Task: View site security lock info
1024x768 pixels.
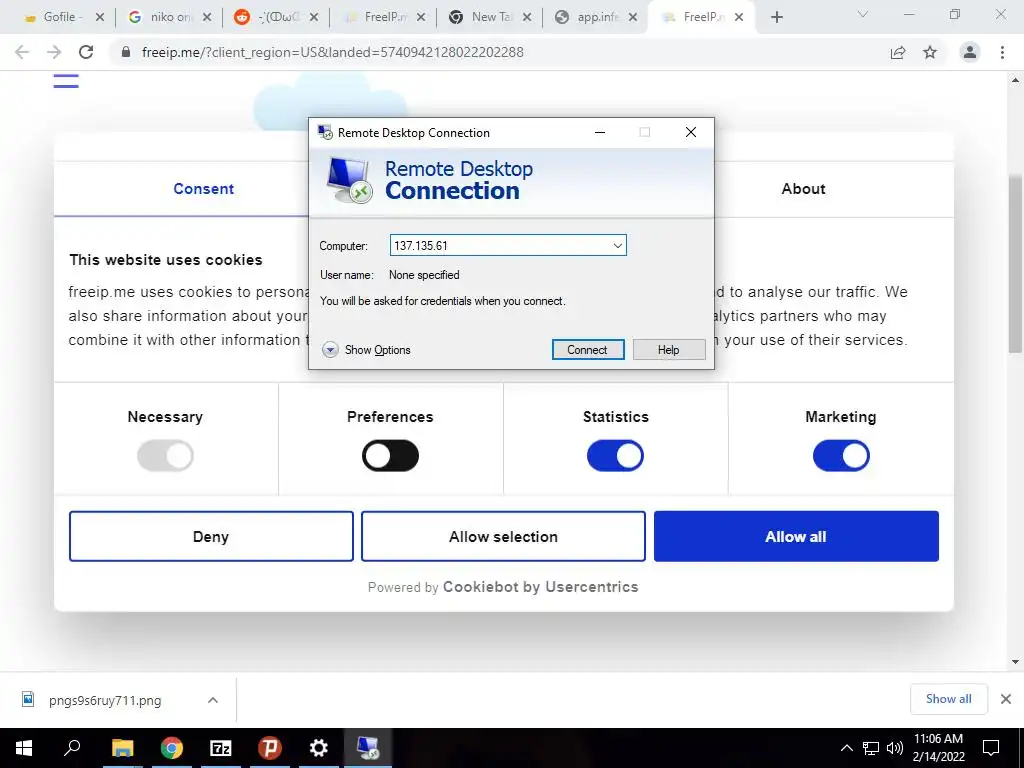Action: pos(126,52)
